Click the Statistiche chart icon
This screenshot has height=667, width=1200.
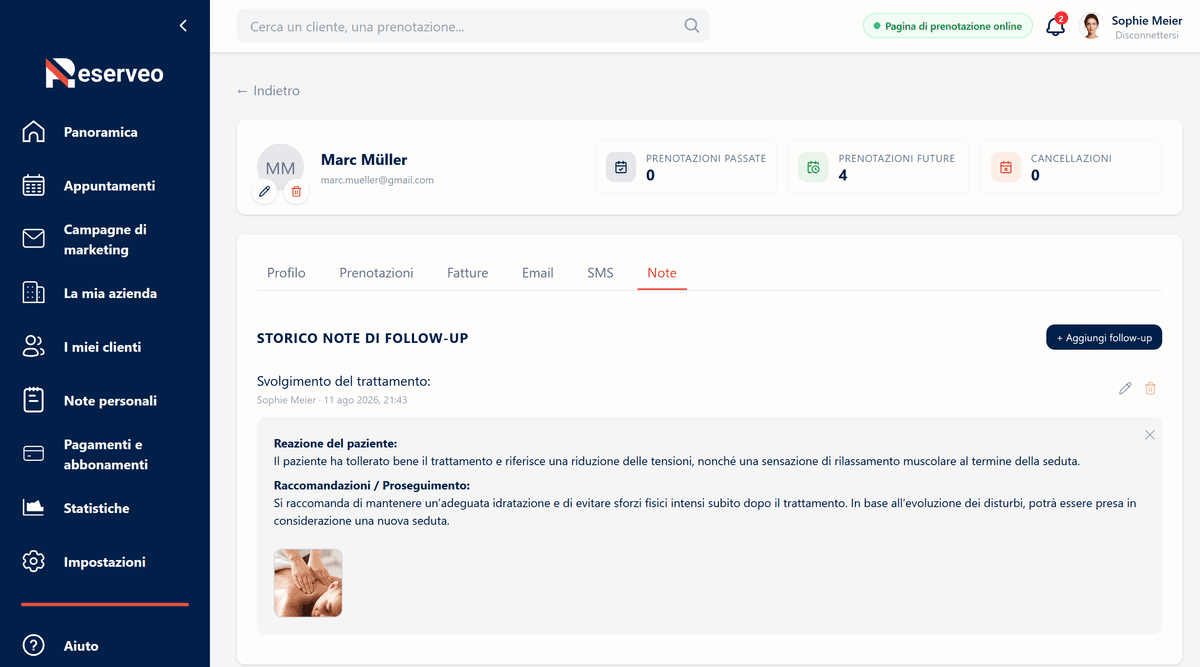(x=34, y=508)
